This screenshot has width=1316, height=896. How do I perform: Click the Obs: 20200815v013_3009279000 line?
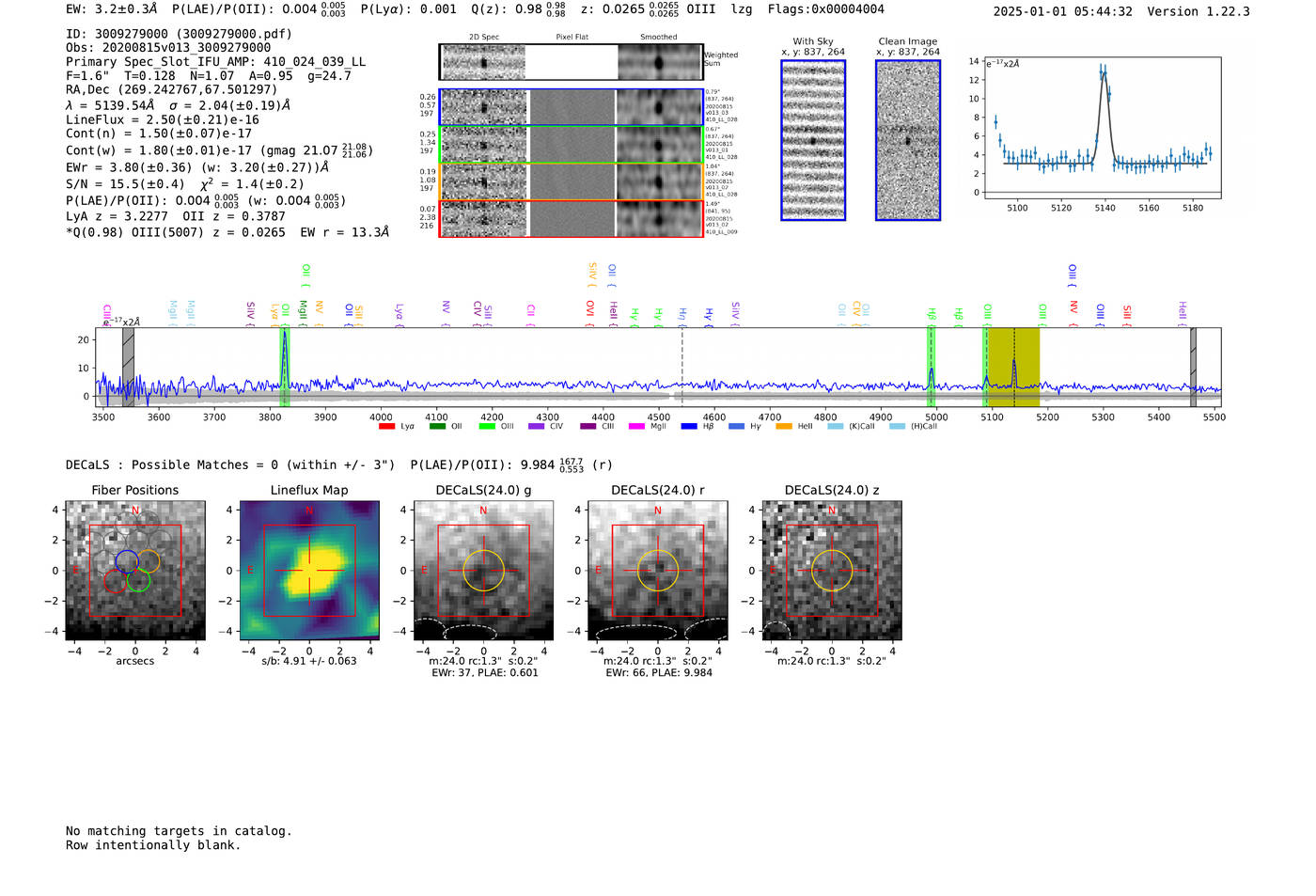coord(168,48)
